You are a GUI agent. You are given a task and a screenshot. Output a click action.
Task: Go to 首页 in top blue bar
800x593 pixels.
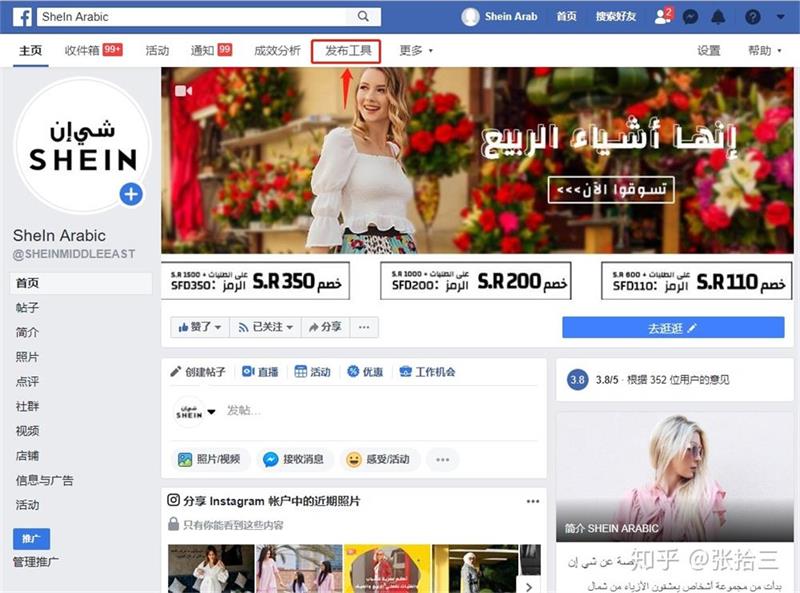coord(566,16)
